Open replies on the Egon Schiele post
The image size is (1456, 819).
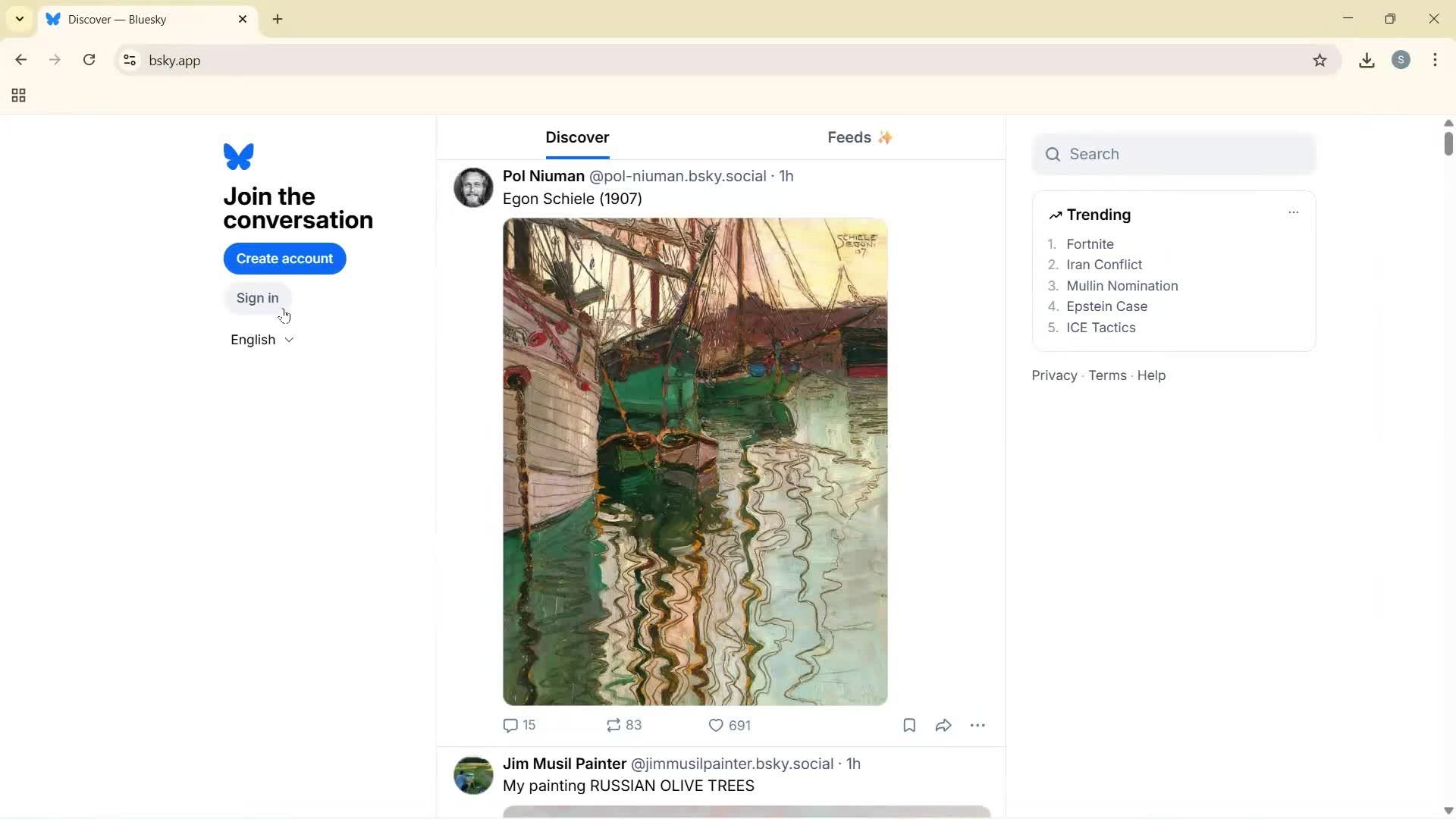pos(510,725)
